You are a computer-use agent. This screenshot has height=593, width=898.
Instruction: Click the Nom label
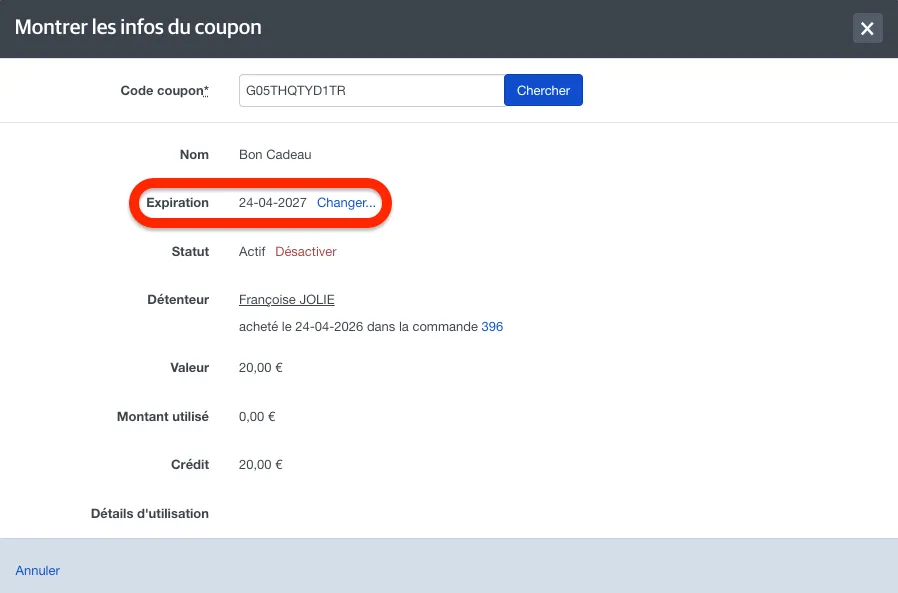click(194, 155)
